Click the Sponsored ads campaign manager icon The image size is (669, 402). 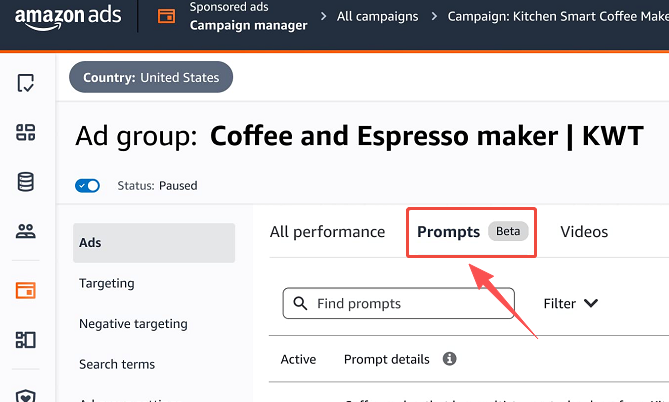click(x=167, y=17)
